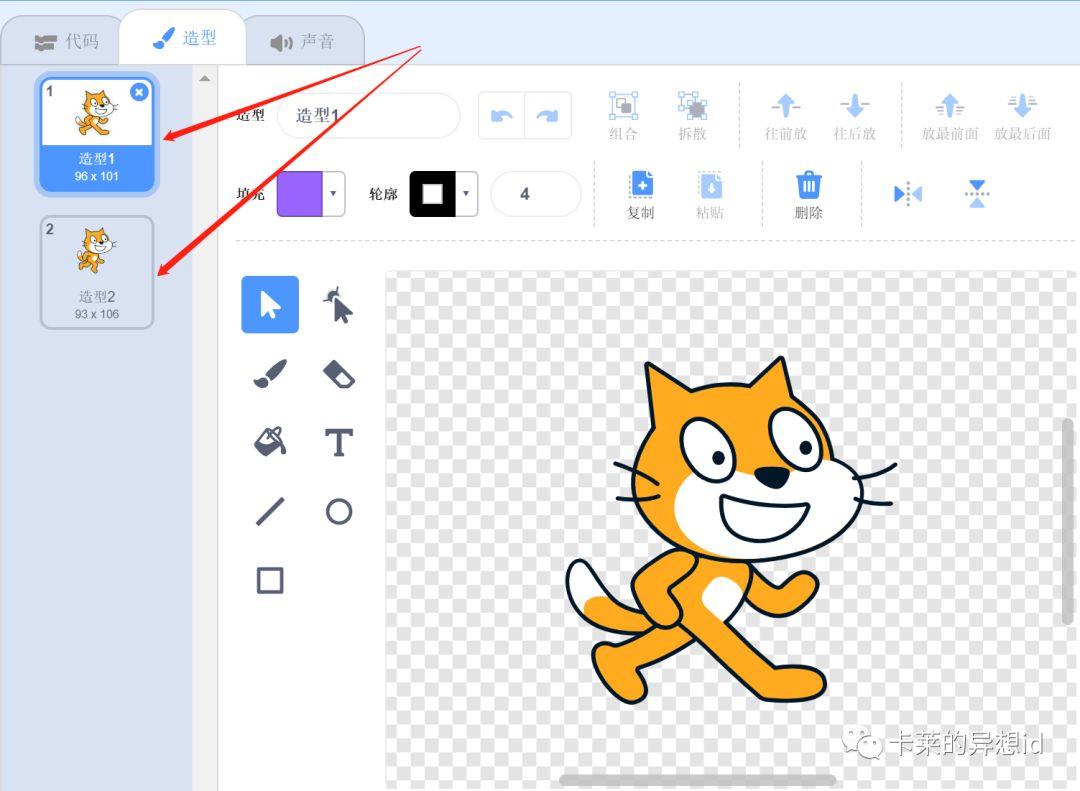This screenshot has width=1080, height=791.
Task: Open the outline color dropdown arrow
Action: tap(466, 194)
